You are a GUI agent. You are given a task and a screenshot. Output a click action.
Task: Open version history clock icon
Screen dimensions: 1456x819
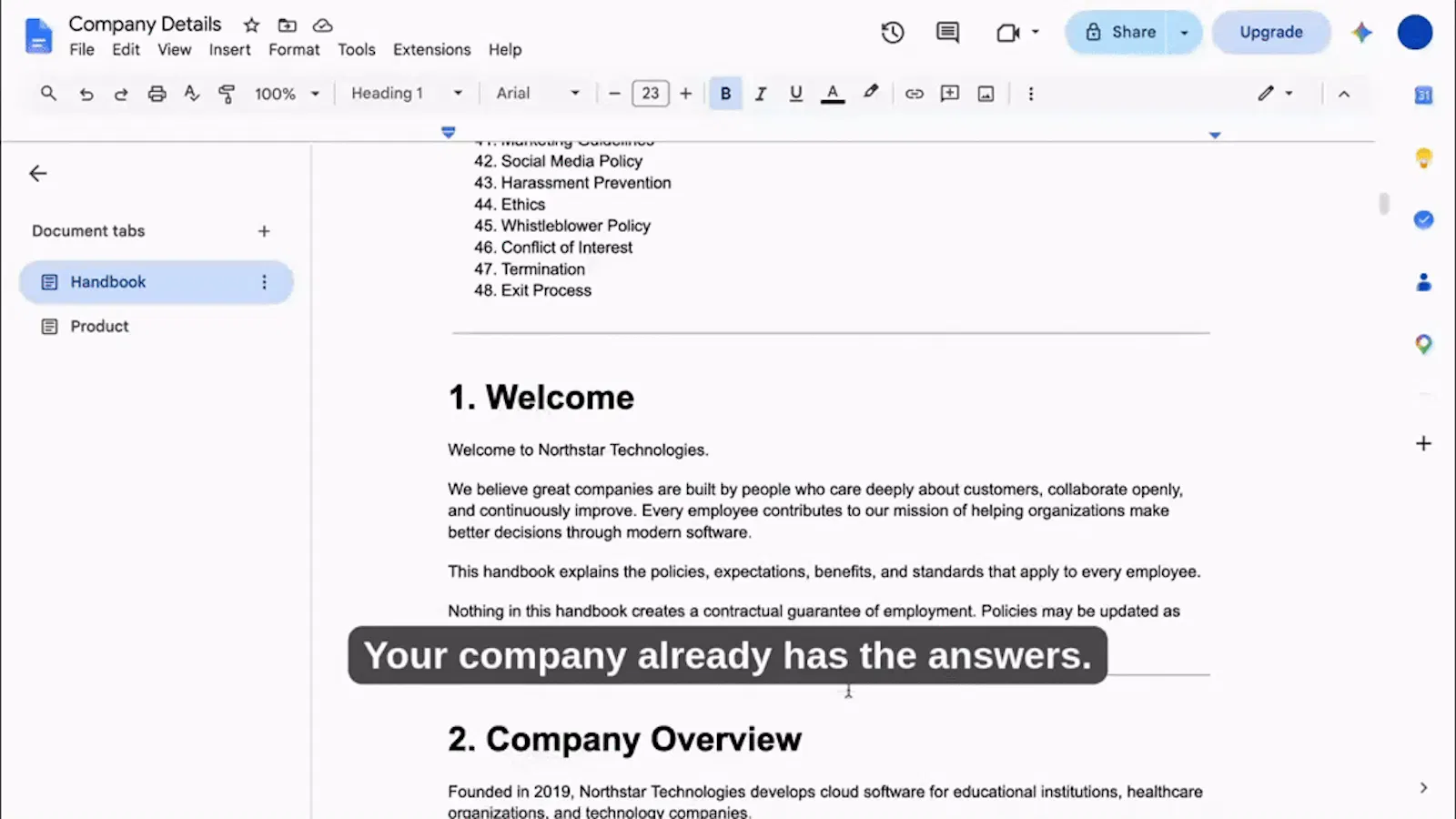click(893, 33)
